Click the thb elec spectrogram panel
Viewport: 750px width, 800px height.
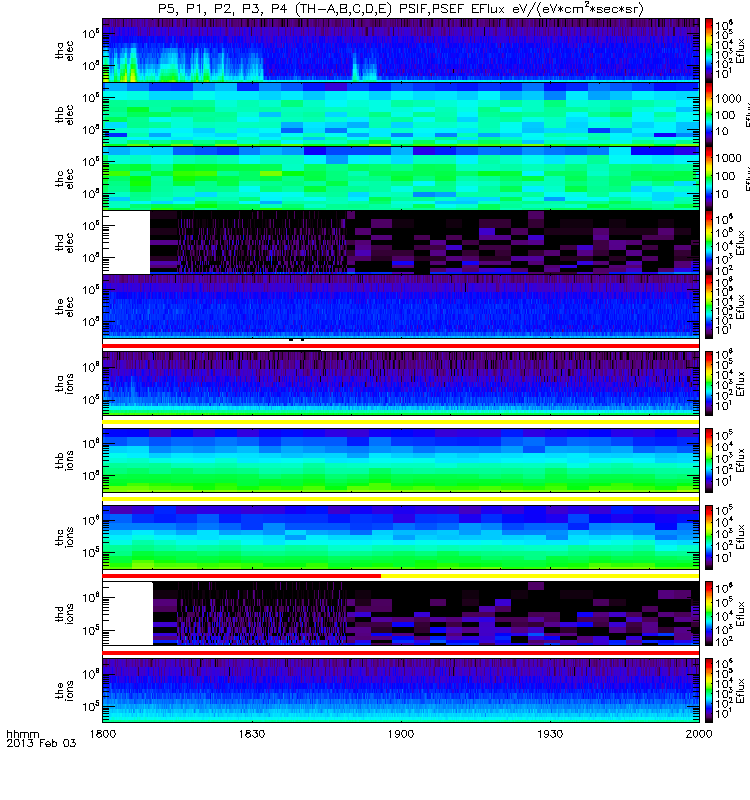tap(401, 114)
